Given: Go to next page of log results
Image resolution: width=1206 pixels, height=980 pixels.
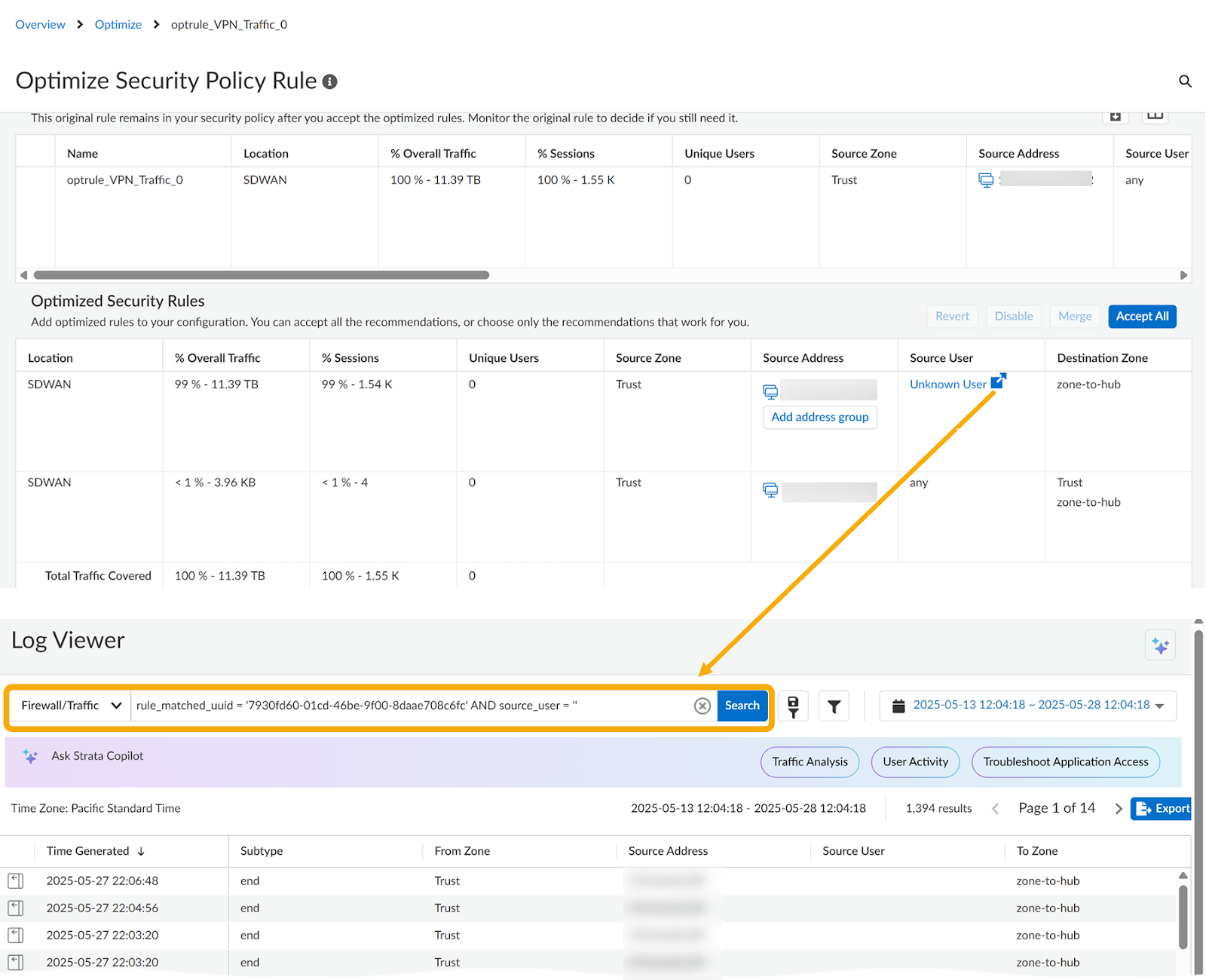Looking at the screenshot, I should pyautogui.click(x=1119, y=809).
